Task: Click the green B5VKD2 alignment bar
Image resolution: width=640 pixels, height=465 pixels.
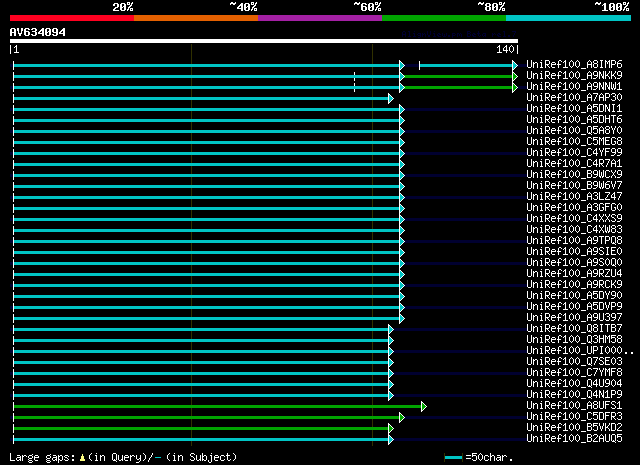Action: coord(201,429)
